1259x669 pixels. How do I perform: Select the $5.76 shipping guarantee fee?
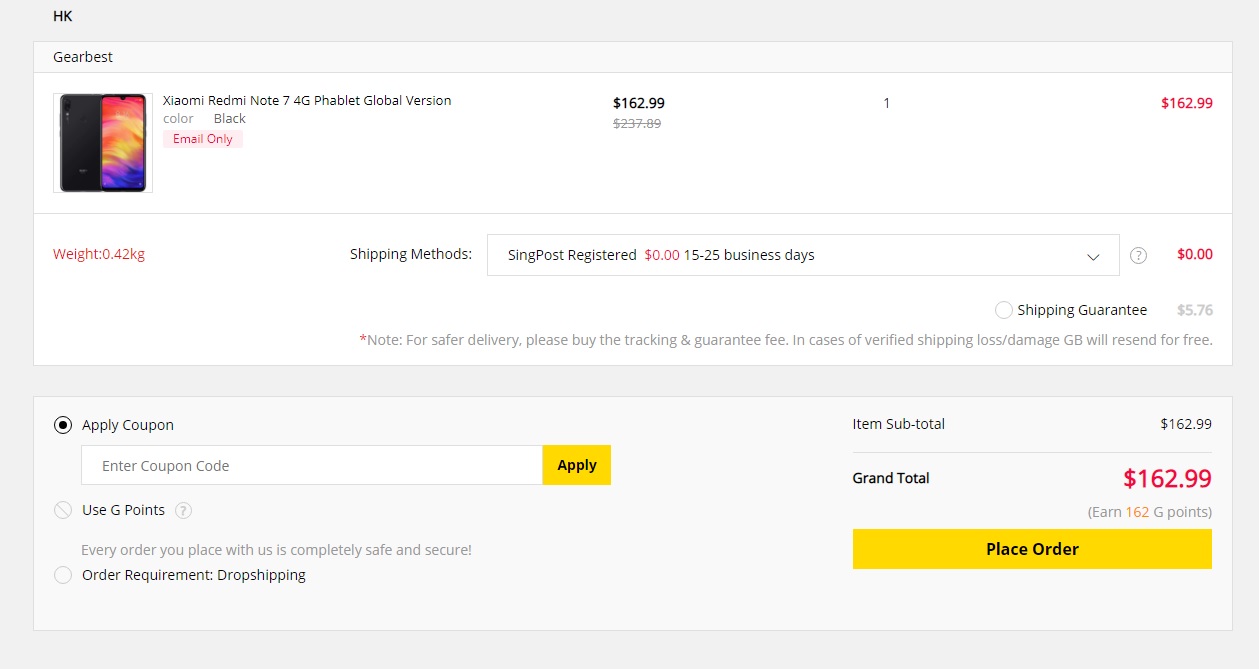pyautogui.click(x=1195, y=310)
